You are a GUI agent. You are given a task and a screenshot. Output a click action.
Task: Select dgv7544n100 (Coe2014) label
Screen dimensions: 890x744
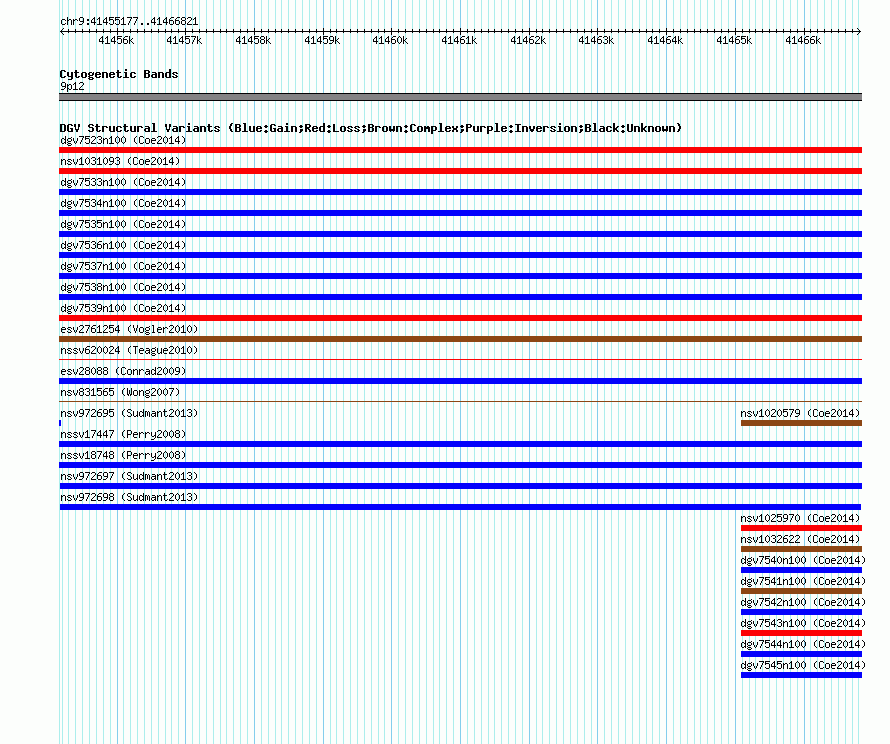tap(803, 644)
